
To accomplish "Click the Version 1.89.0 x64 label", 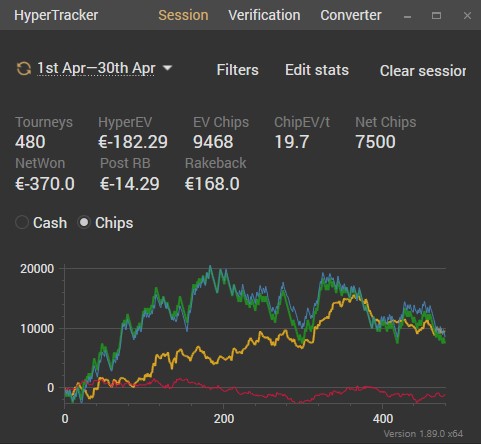I will point(423,434).
